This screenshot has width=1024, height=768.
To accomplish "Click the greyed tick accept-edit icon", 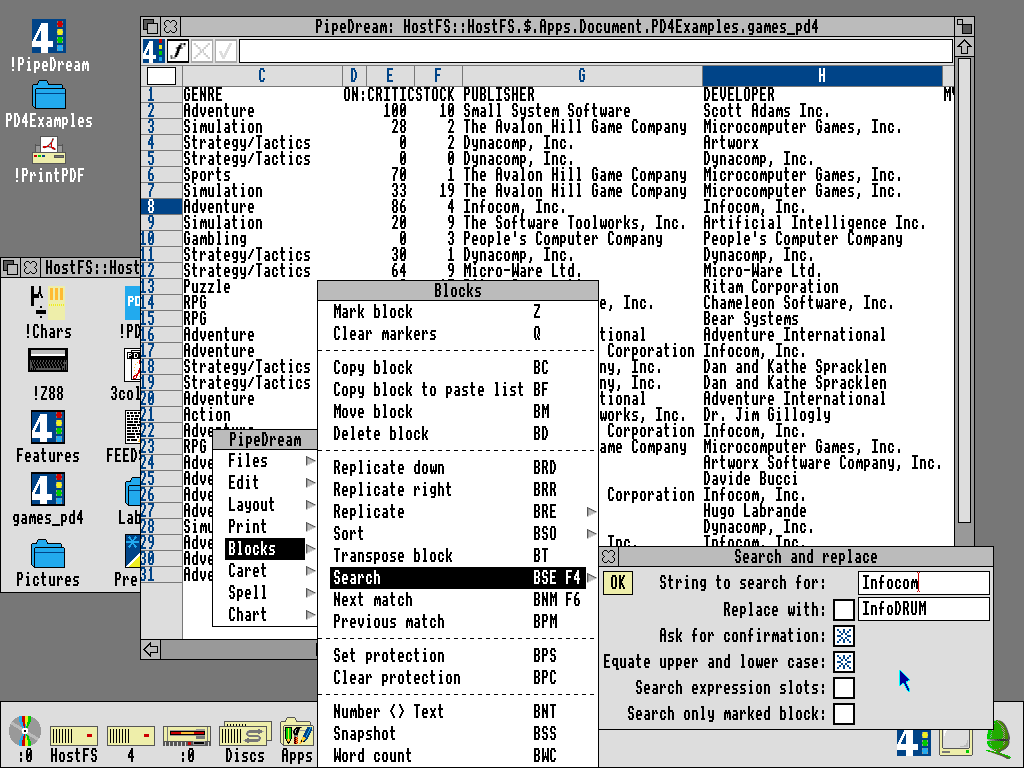I will 225,51.
